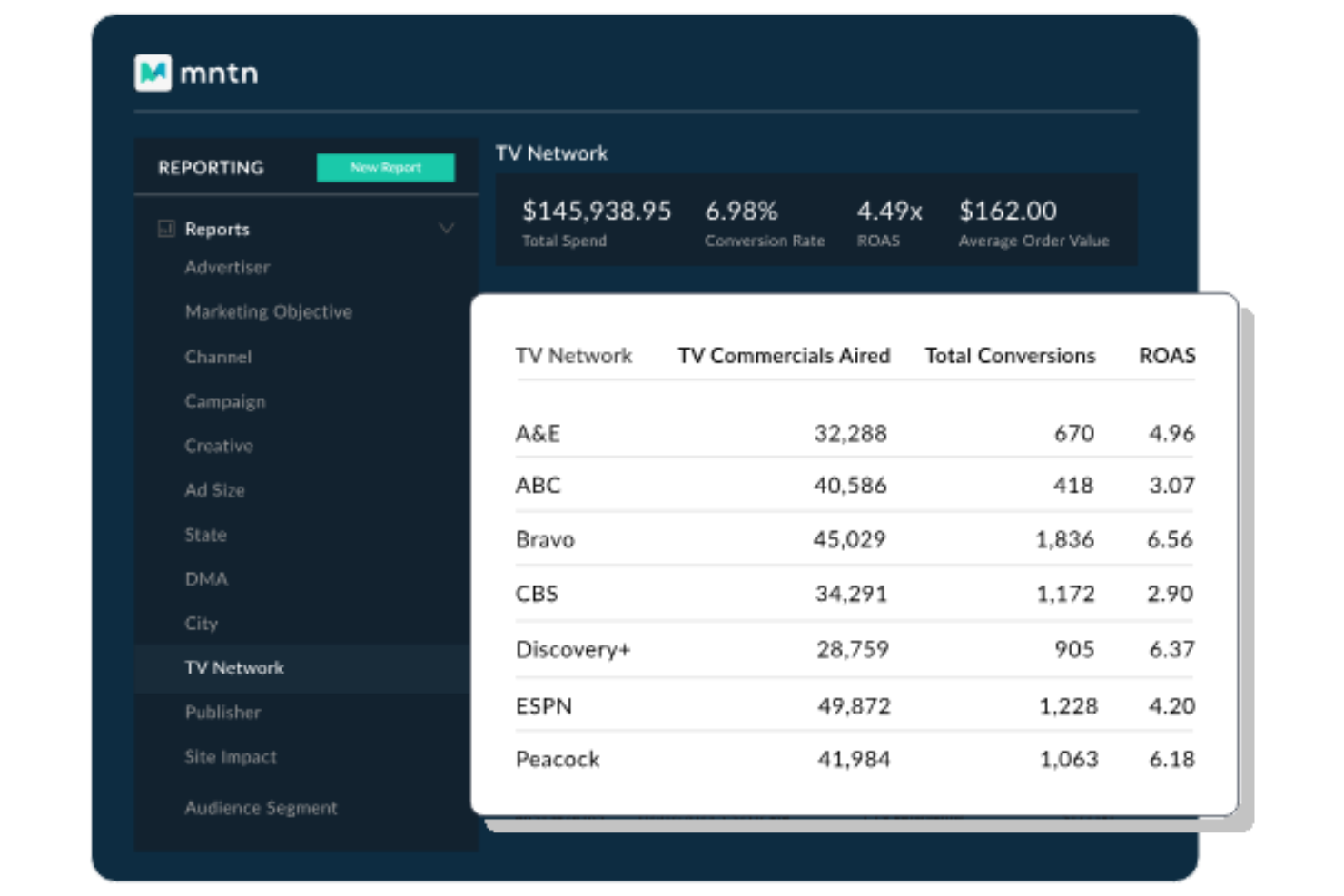The image size is (1344, 896).
Task: Click ESPN total conversions 1,228
Action: click(x=1068, y=705)
